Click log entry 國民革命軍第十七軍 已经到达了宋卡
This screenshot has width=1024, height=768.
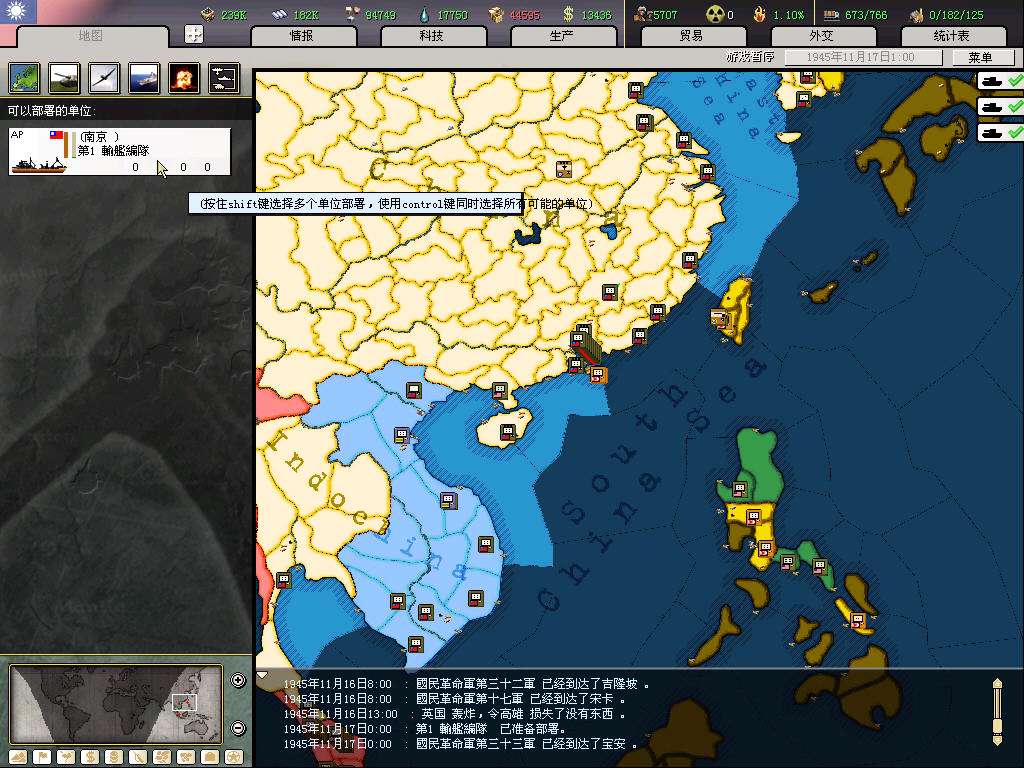click(x=455, y=699)
